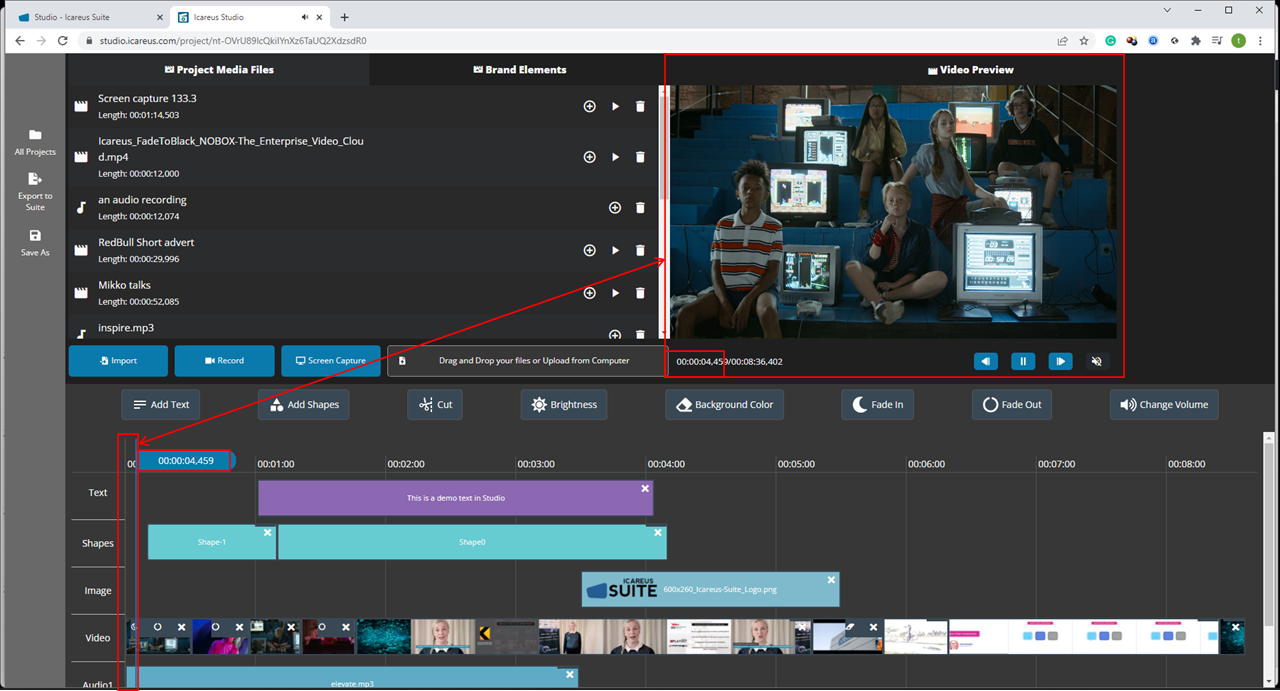Add RedBull Short advert to timeline
Viewport: 1280px width, 691px height.
point(590,250)
